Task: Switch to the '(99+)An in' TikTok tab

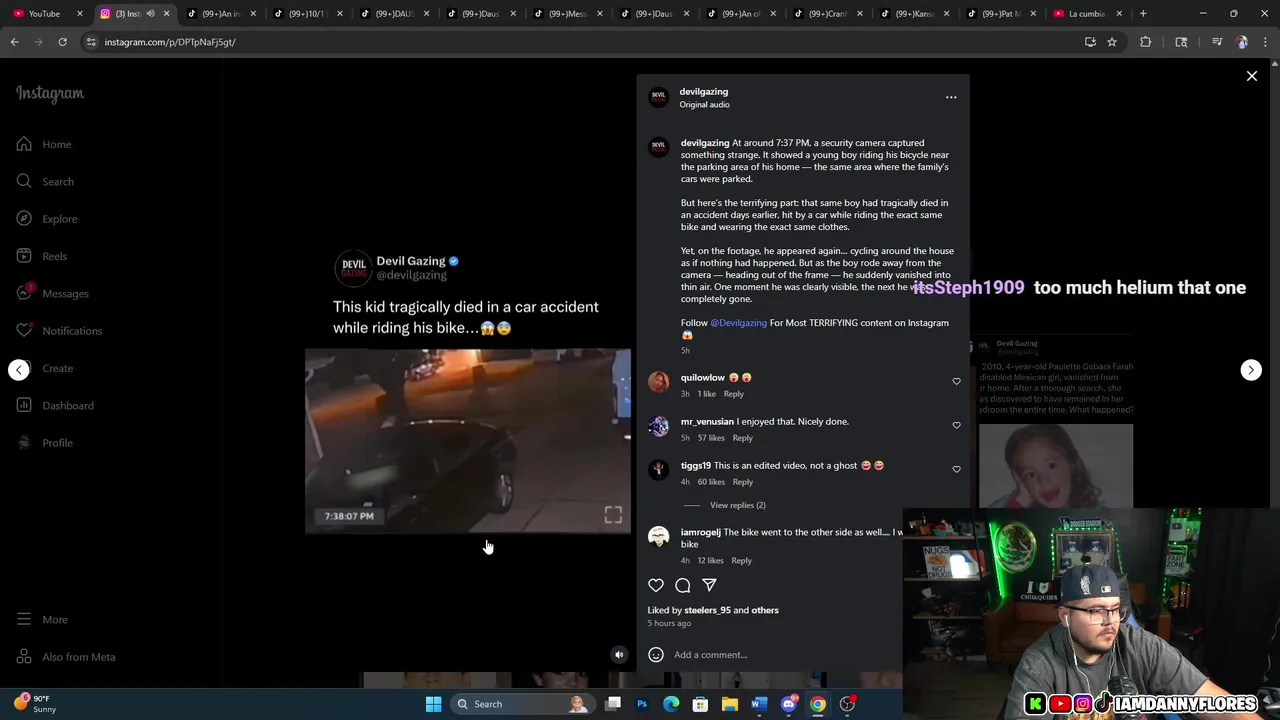Action: coord(222,14)
